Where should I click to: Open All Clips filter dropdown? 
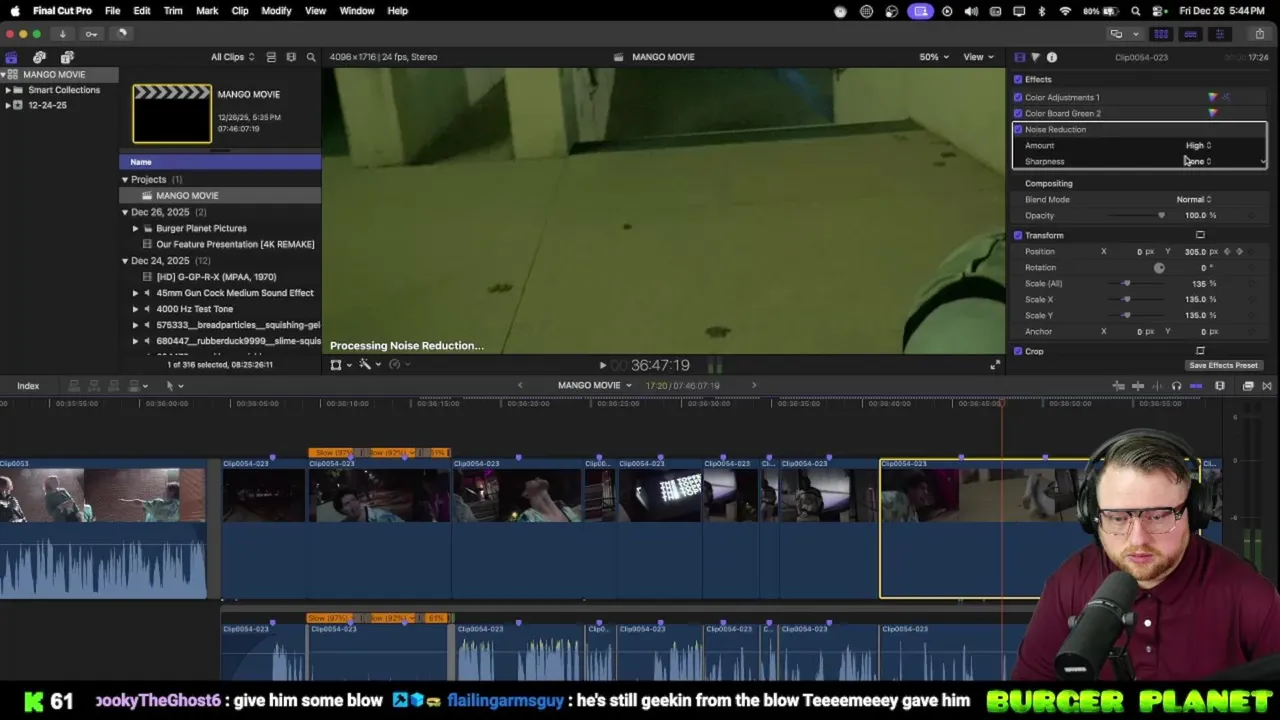point(232,57)
